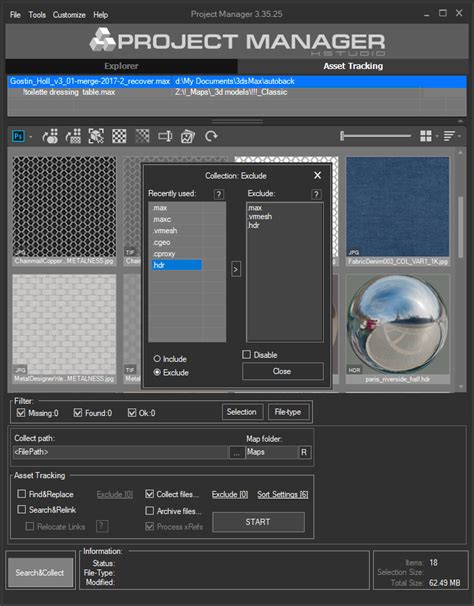Viewport: 474px width, 606px height.
Task: Open the FabricDenim003_COL_VAR1_1K.jpg thumbnail
Action: pos(398,211)
